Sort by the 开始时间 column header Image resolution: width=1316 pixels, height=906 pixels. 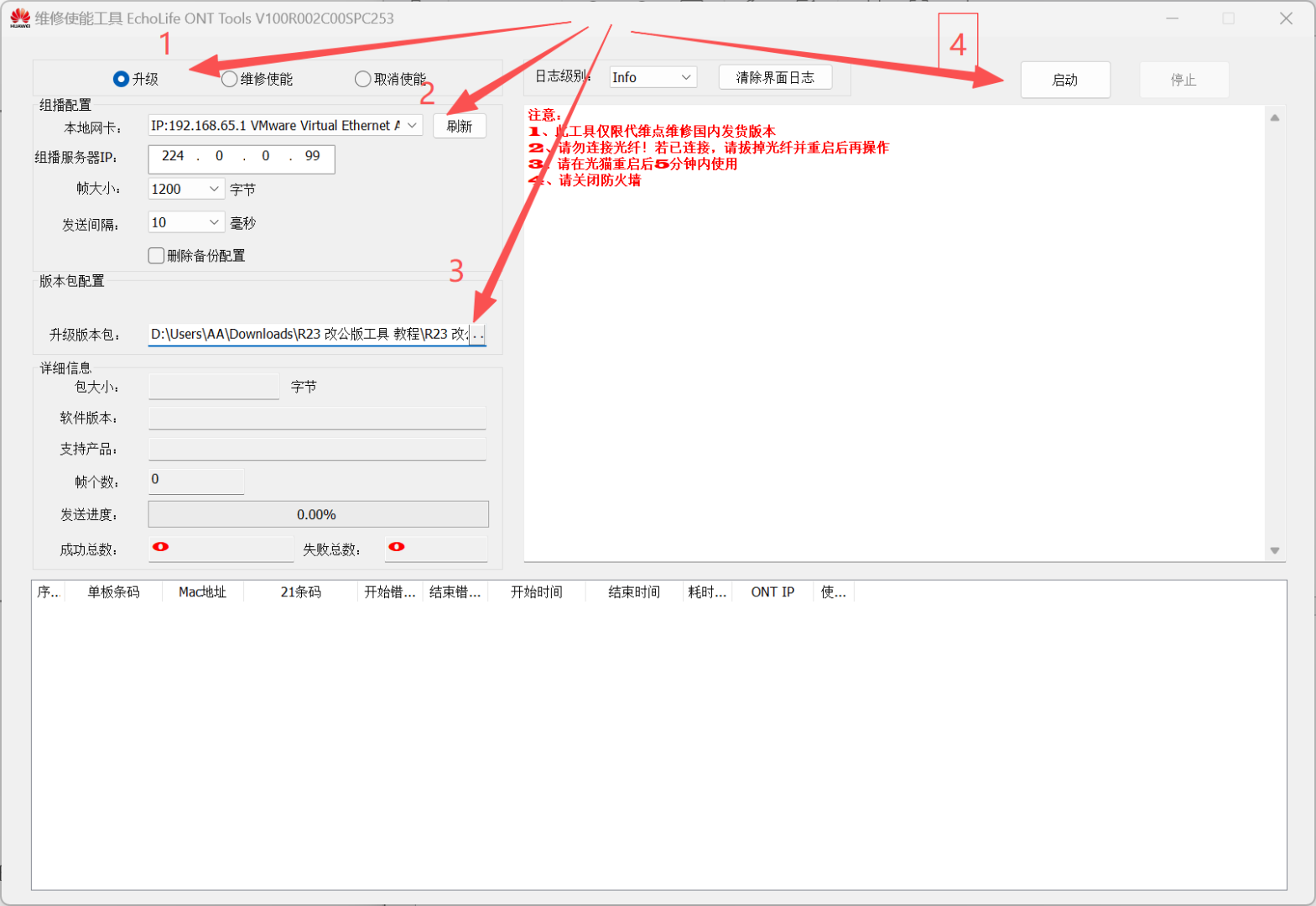click(x=537, y=592)
